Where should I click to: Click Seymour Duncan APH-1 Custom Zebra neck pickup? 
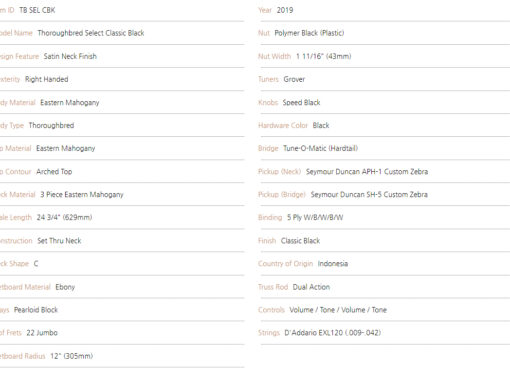point(367,172)
